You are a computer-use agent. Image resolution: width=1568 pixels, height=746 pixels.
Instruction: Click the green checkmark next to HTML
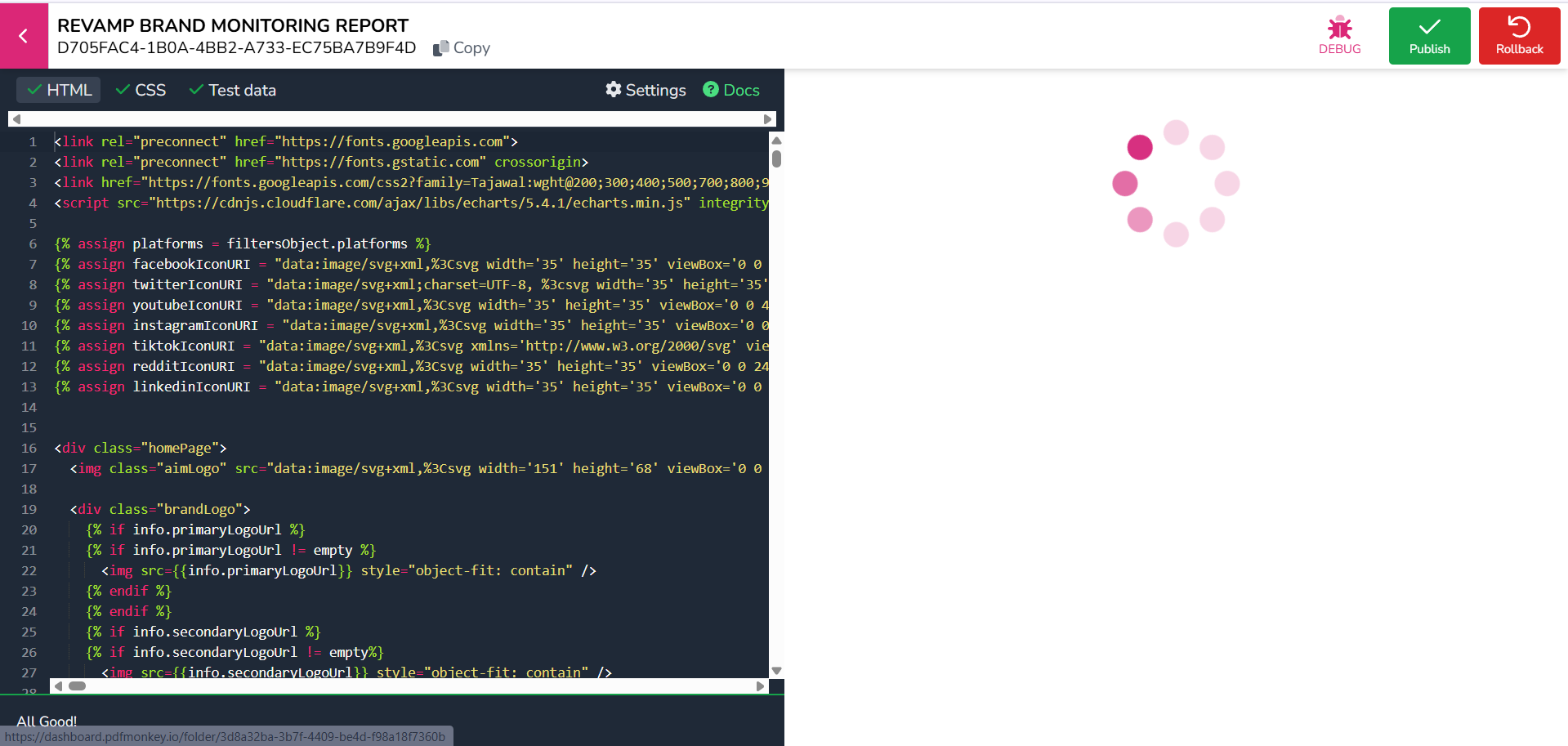coord(34,90)
